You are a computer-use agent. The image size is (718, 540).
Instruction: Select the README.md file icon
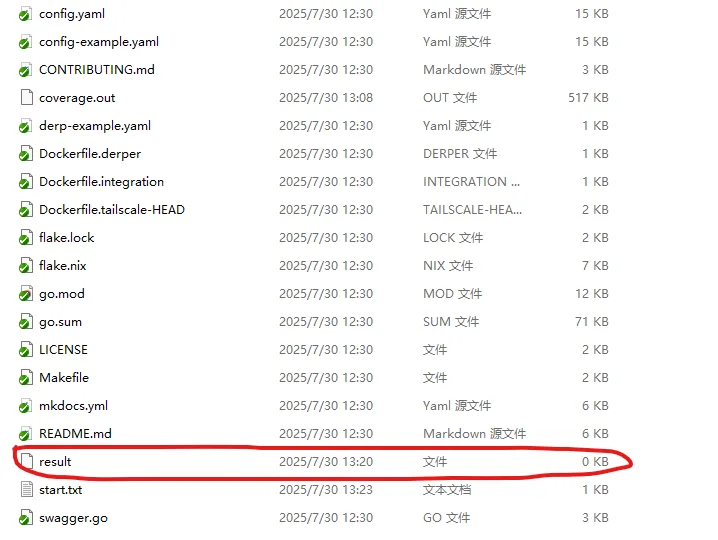26,434
